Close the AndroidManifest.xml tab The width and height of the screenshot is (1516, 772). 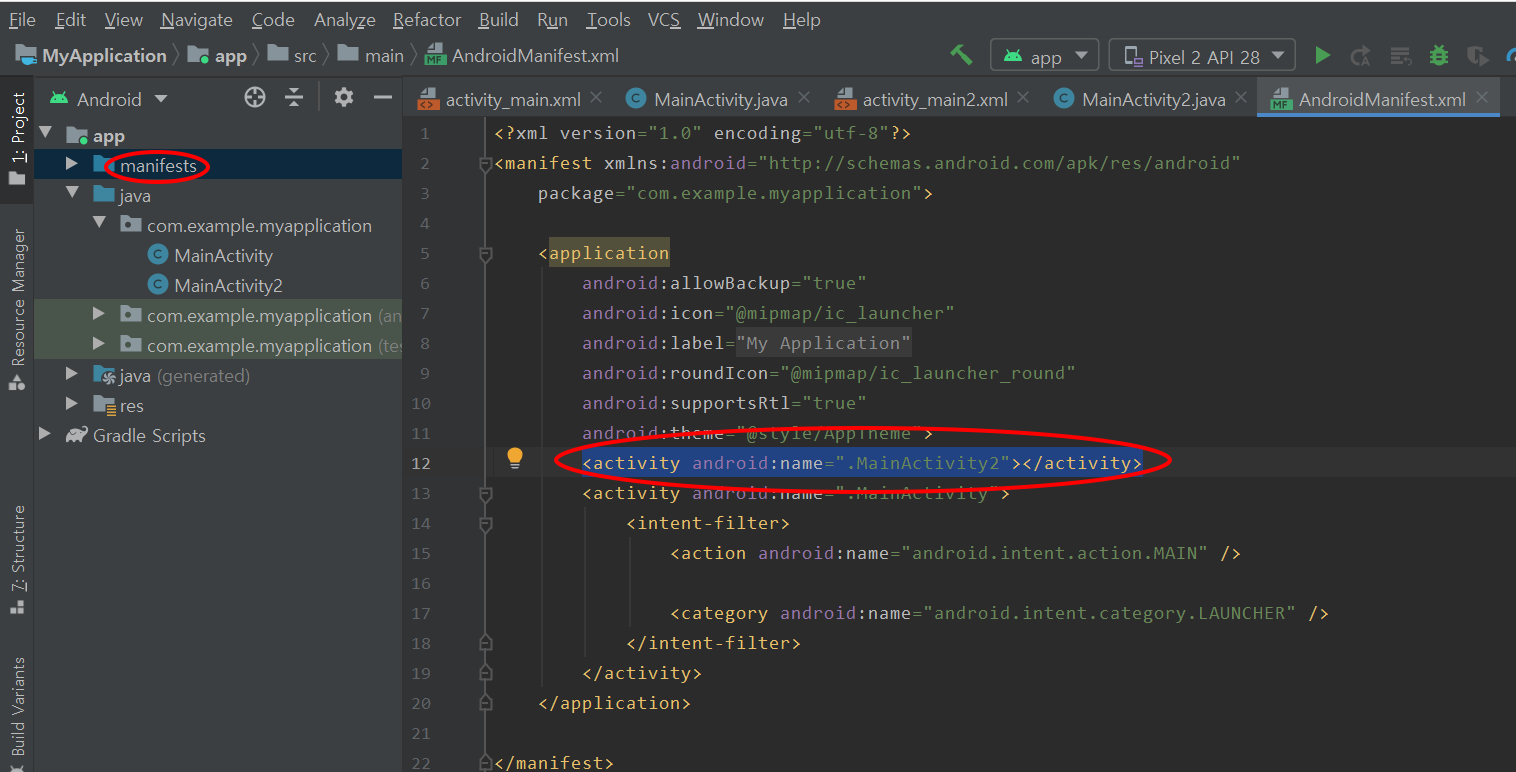[x=1482, y=98]
